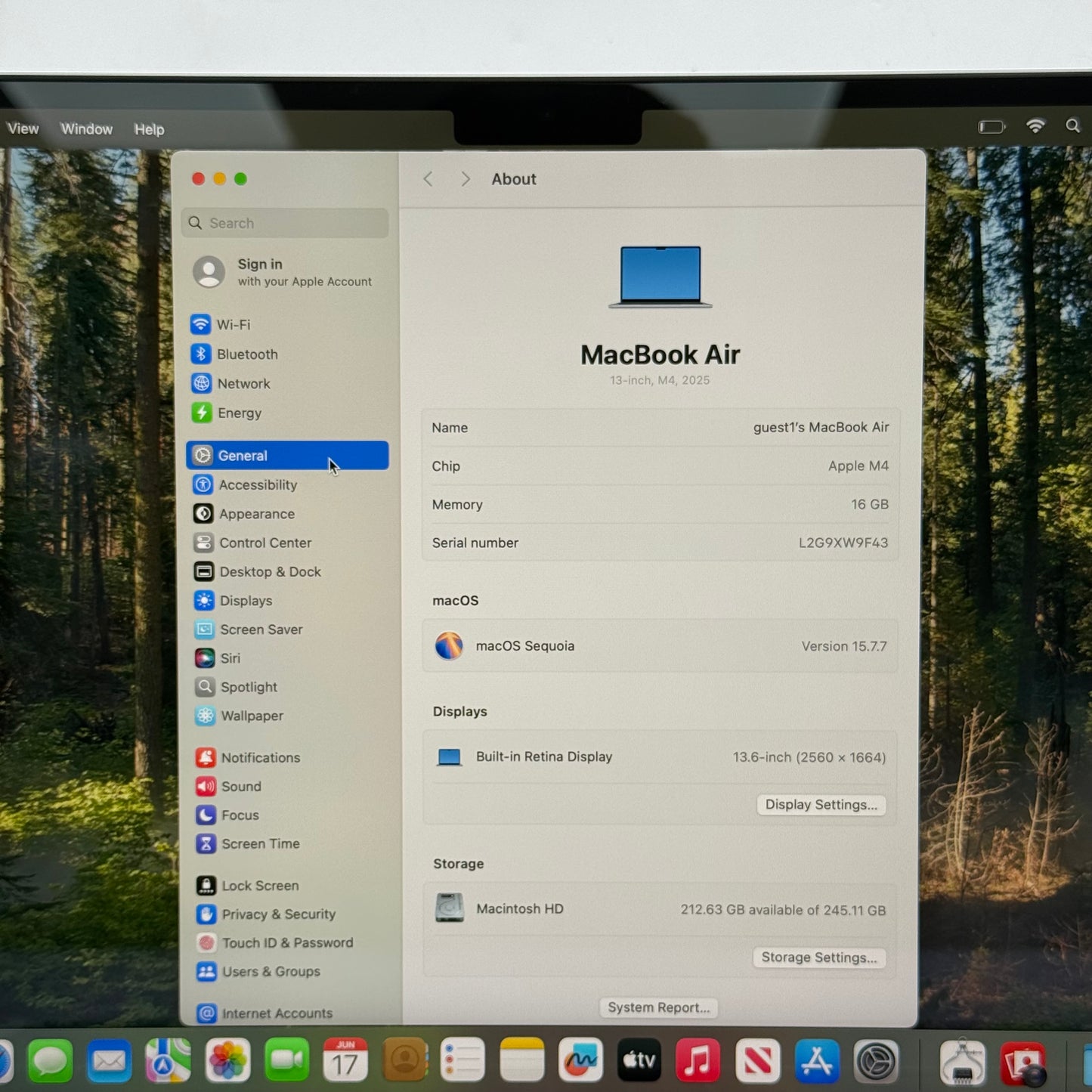Open Displays in the sidebar
The height and width of the screenshot is (1092, 1092).
pyautogui.click(x=234, y=601)
